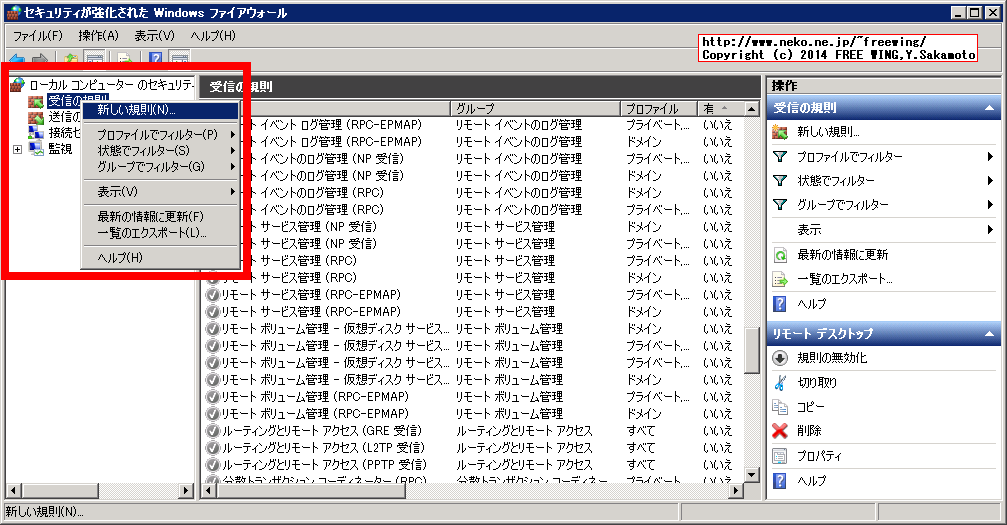Choose 最新の情報に更新(F) from context menu

161,217
